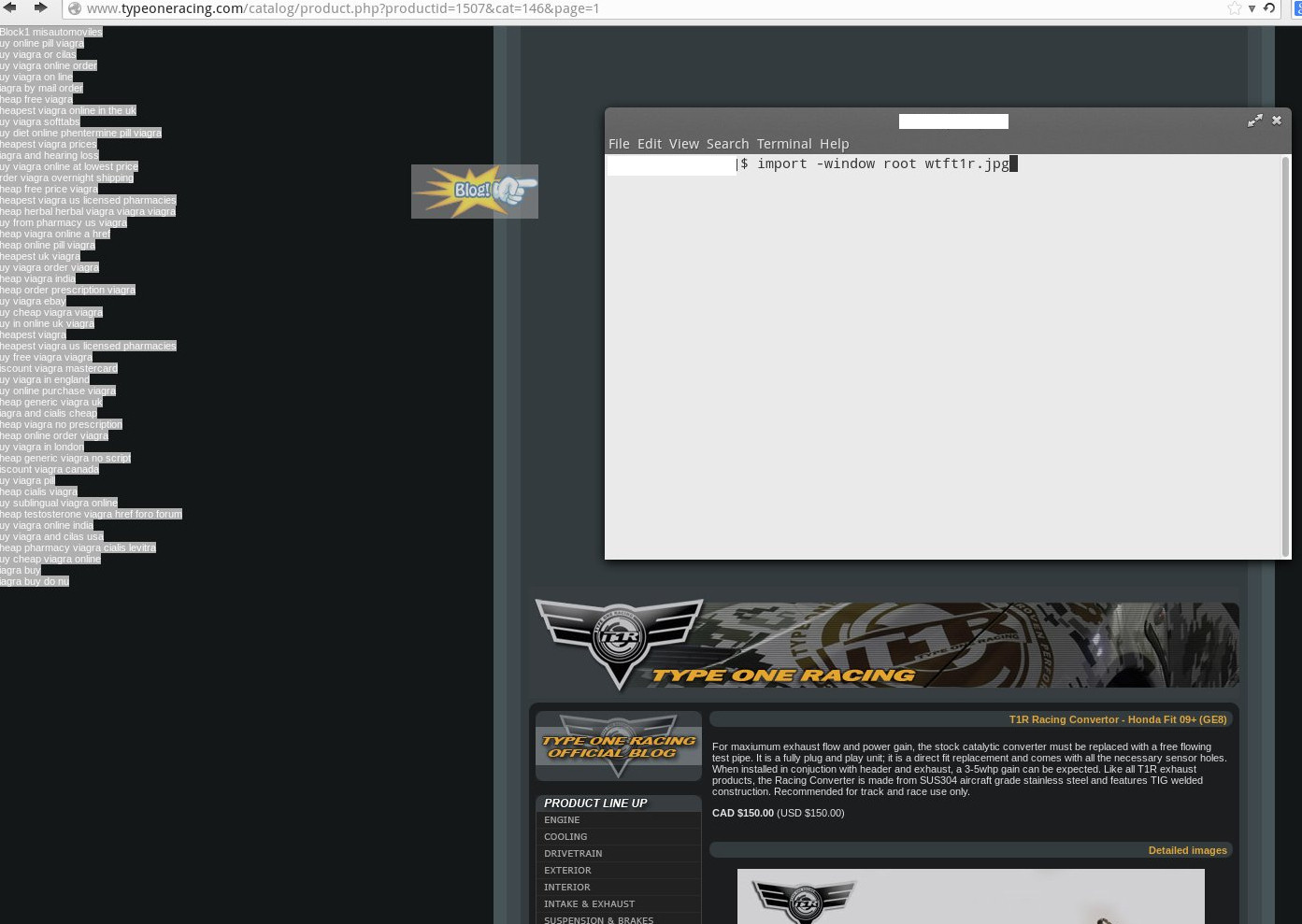Click the 'heap viagra no prescription' link
The image size is (1302, 924).
[61, 424]
